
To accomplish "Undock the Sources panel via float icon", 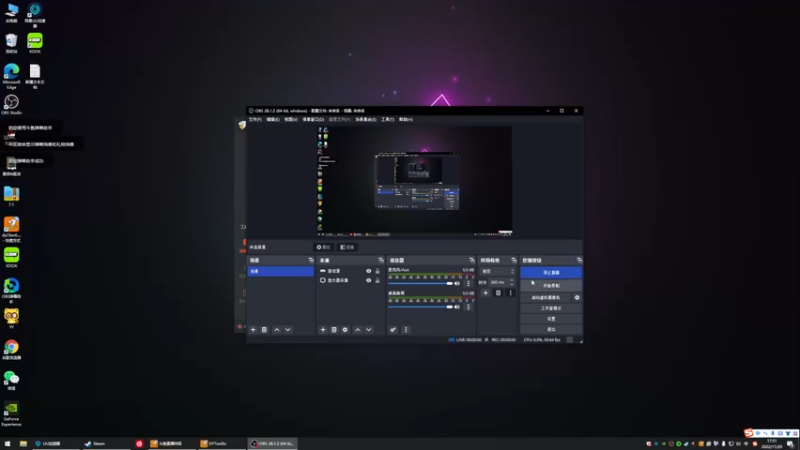I will coord(381,260).
